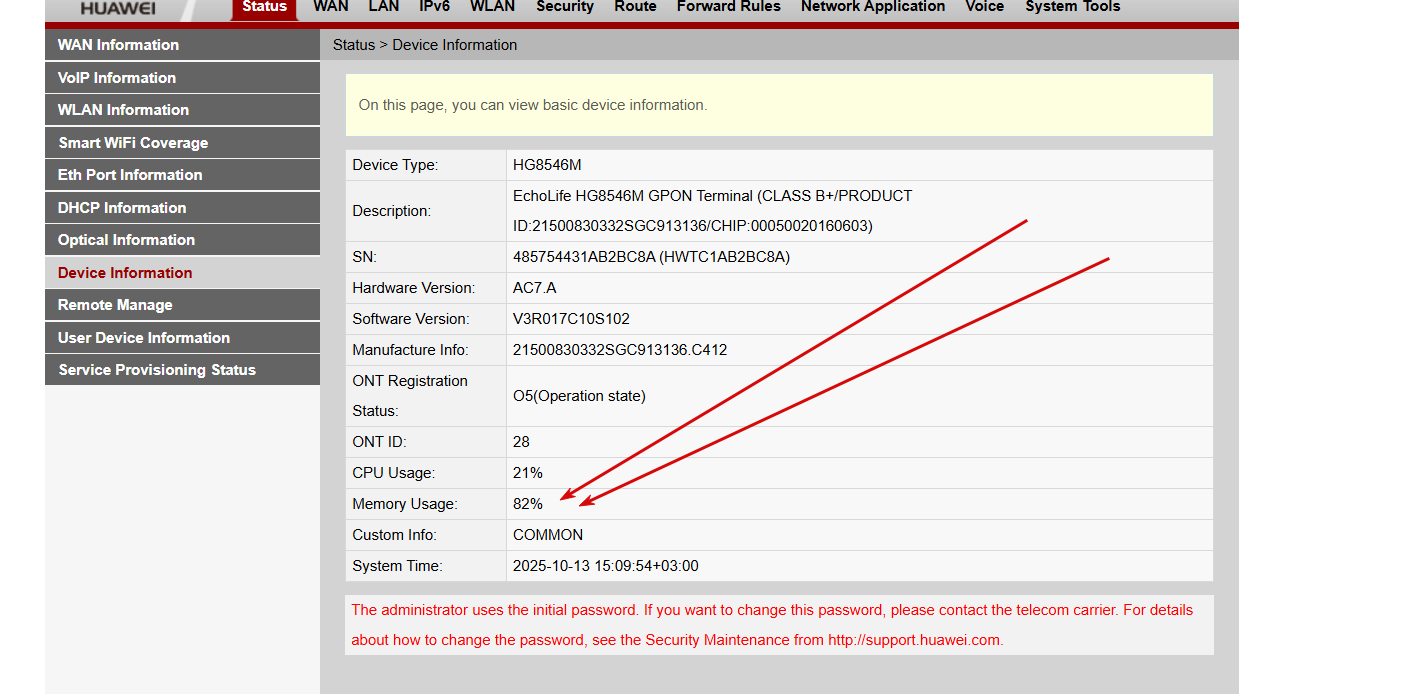
Task: Open User Device Information page
Action: coord(182,338)
